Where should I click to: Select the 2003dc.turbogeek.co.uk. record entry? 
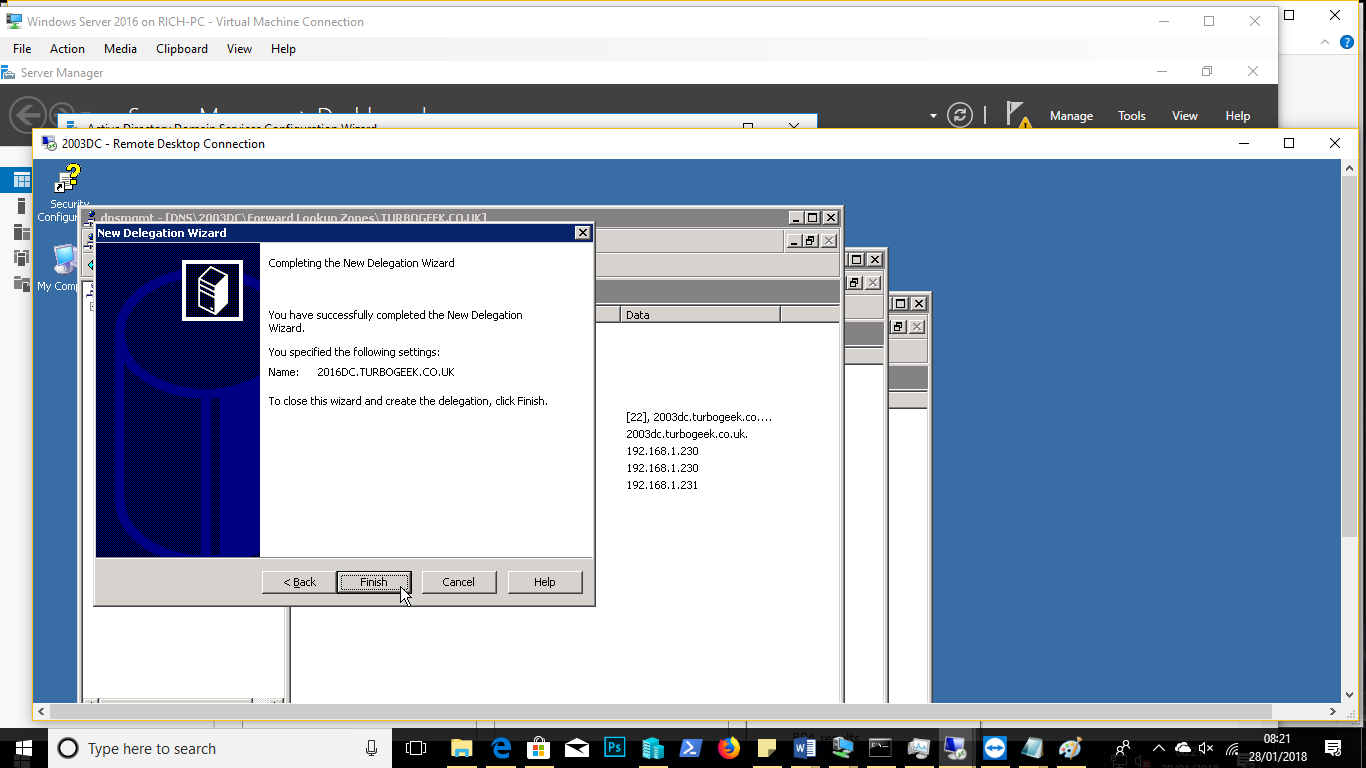click(x=687, y=434)
